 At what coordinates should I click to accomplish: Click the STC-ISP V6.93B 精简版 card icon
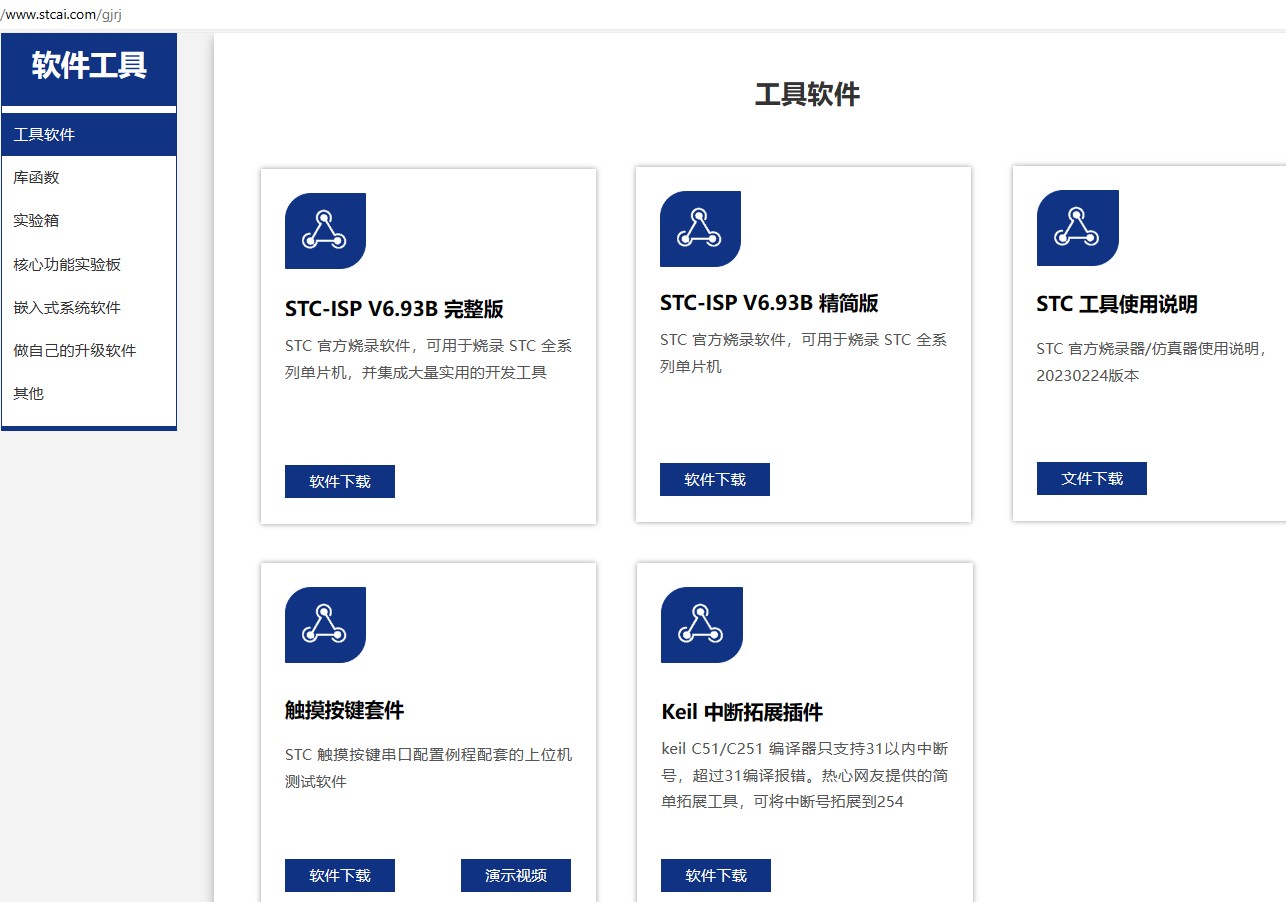(700, 229)
